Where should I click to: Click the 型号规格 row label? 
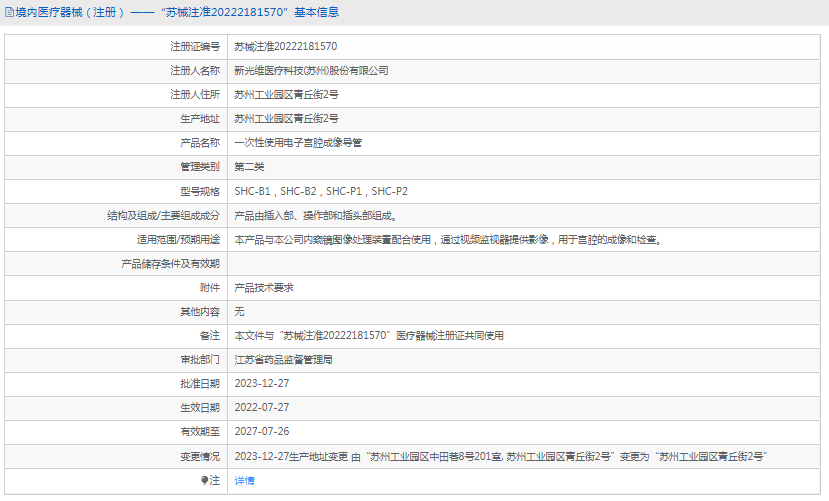click(x=200, y=191)
